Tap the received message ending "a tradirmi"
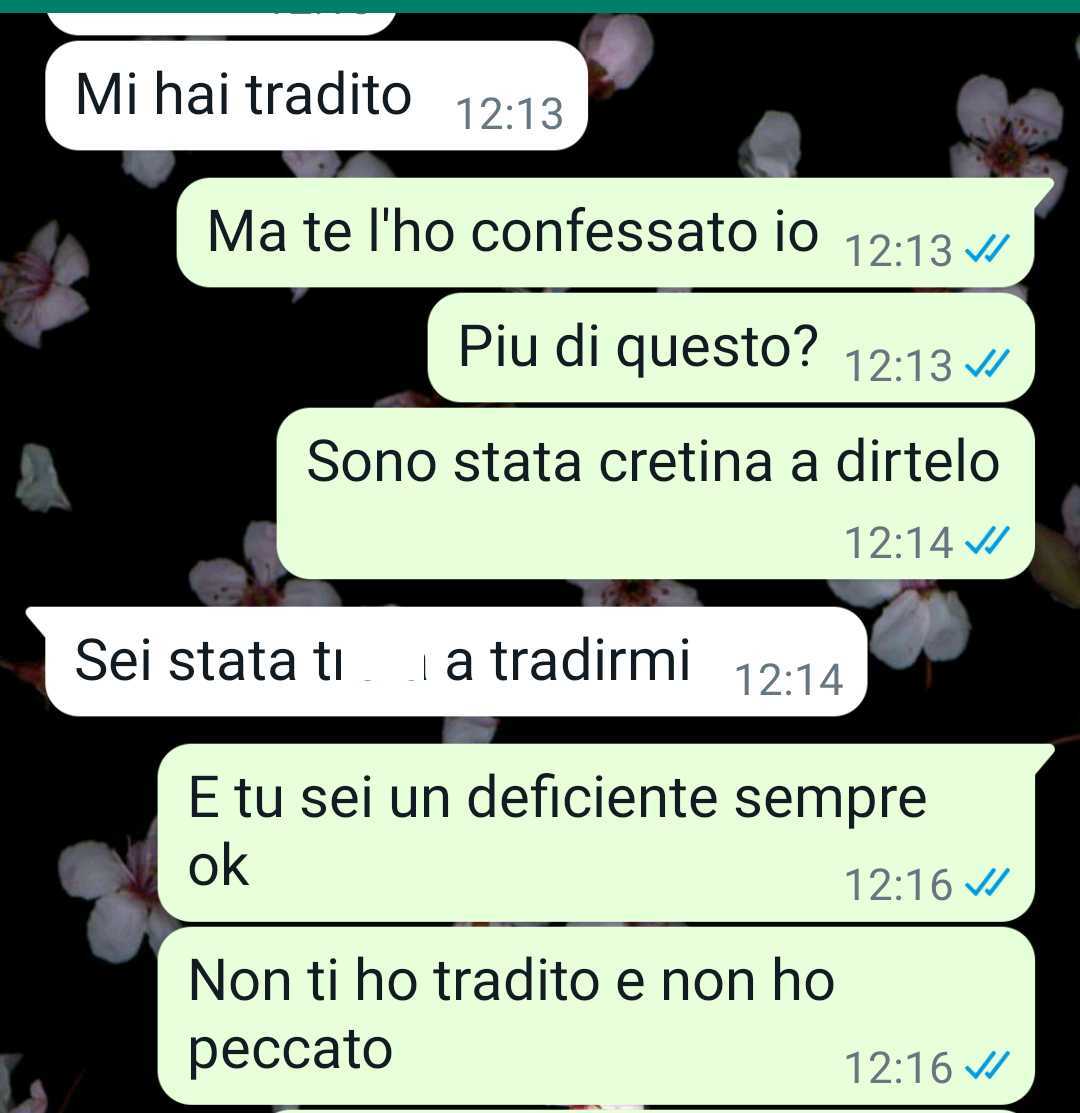Viewport: 1080px width, 1113px height. coord(447,662)
